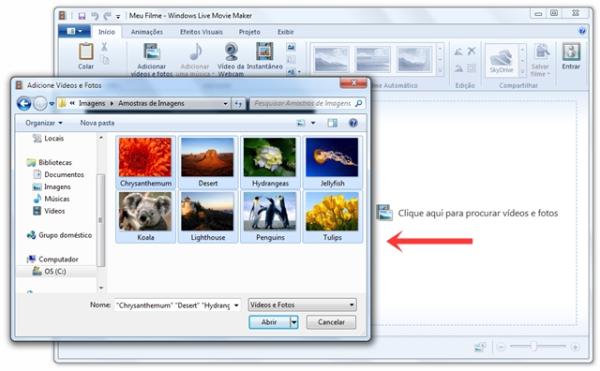Open the Vídeos e Fotos file type dropdown
This screenshot has height=371, width=600.
coord(302,305)
